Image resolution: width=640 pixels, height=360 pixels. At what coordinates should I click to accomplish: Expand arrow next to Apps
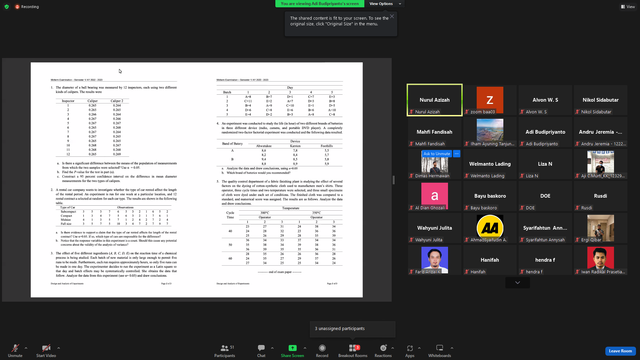419,348
